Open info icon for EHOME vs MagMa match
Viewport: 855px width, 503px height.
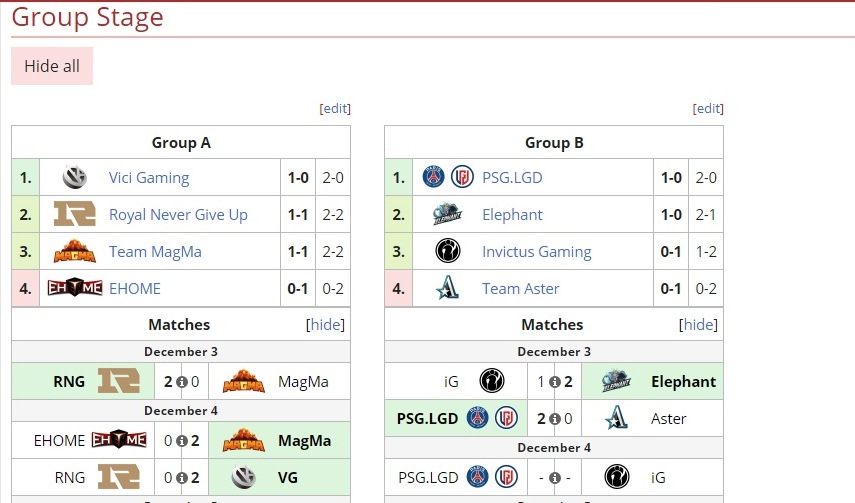coord(182,440)
